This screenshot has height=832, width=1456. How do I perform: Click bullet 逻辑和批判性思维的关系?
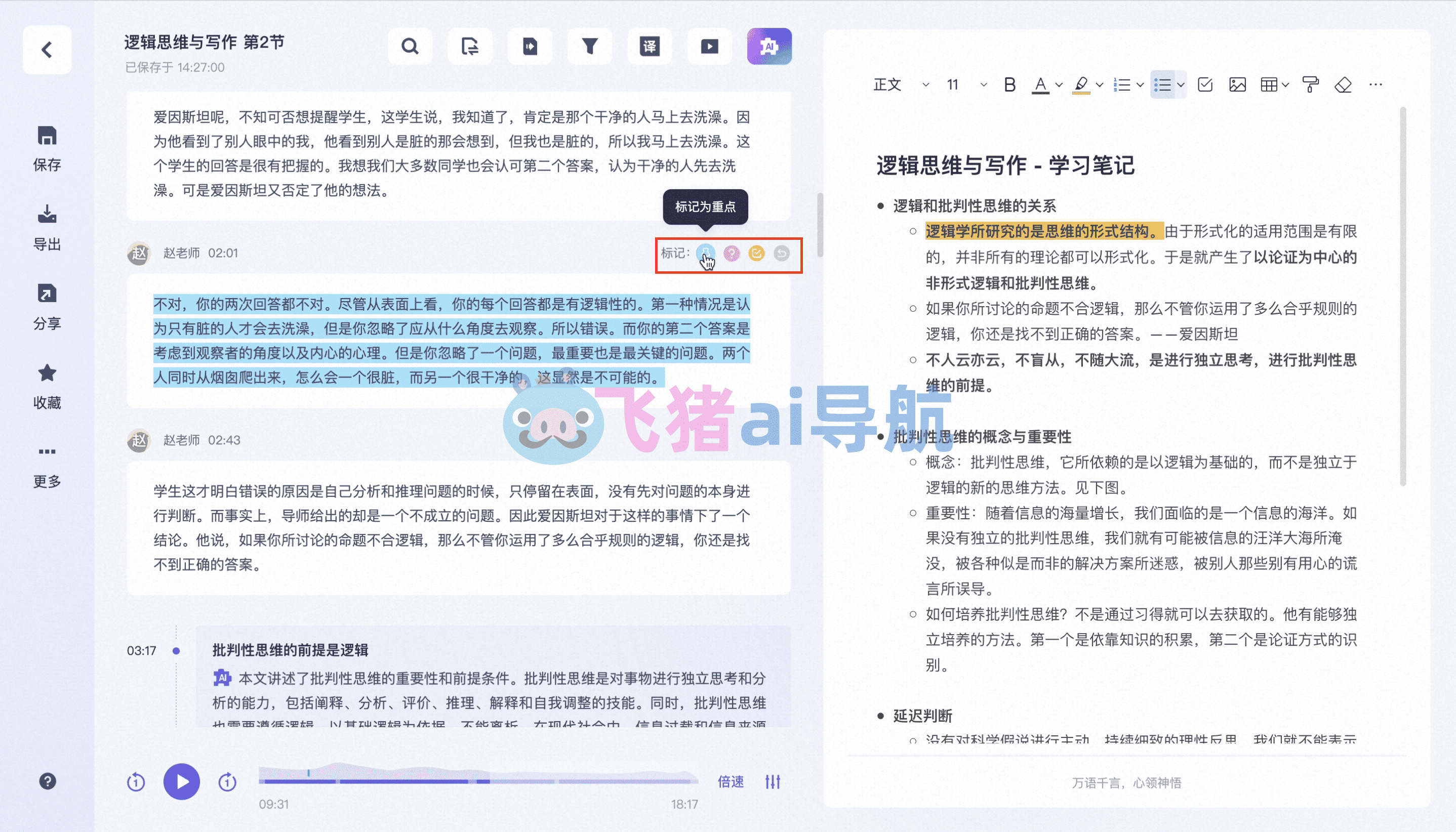click(975, 205)
